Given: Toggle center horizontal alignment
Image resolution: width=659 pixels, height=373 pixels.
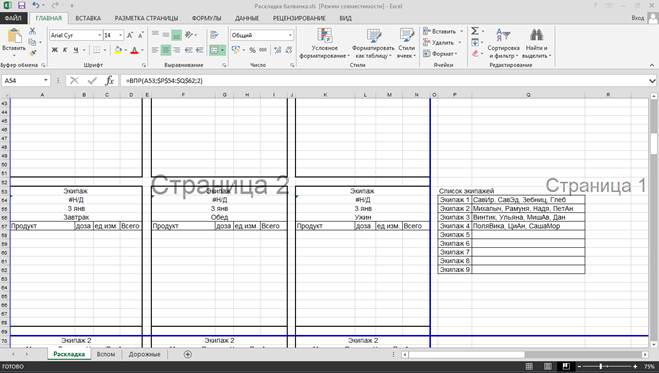Looking at the screenshot, I should click(x=166, y=50).
